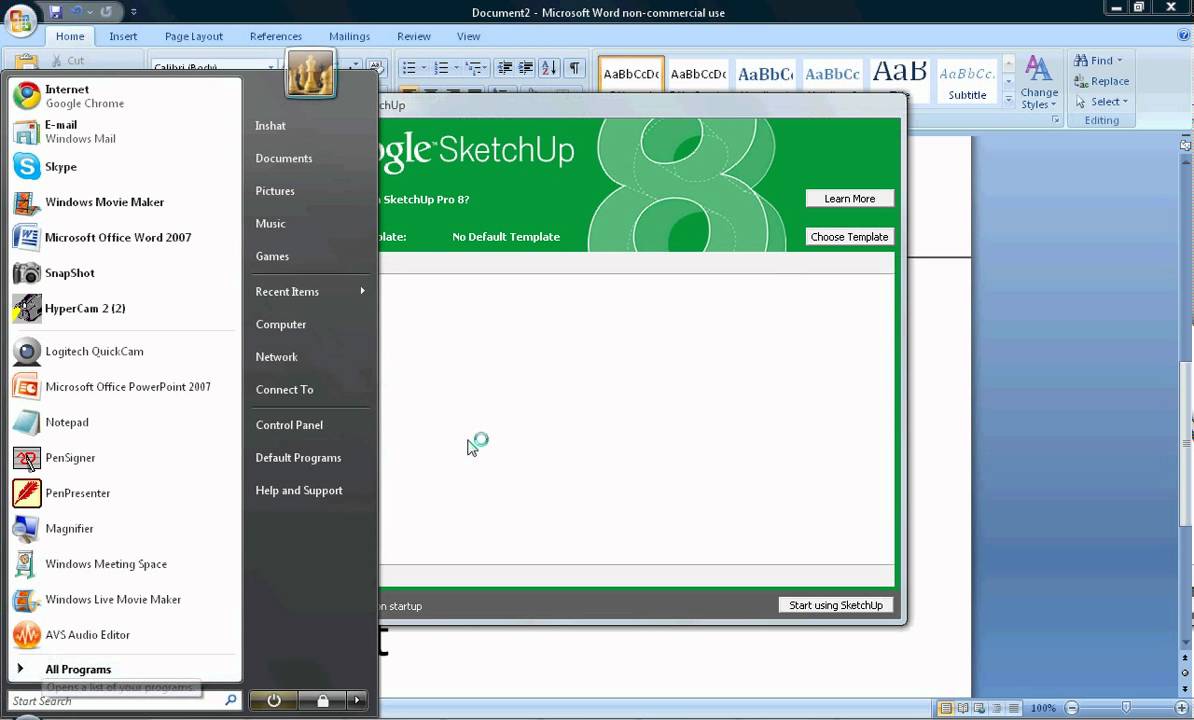Open the Undo history dropdown arrow
This screenshot has height=720, width=1194.
(90, 11)
